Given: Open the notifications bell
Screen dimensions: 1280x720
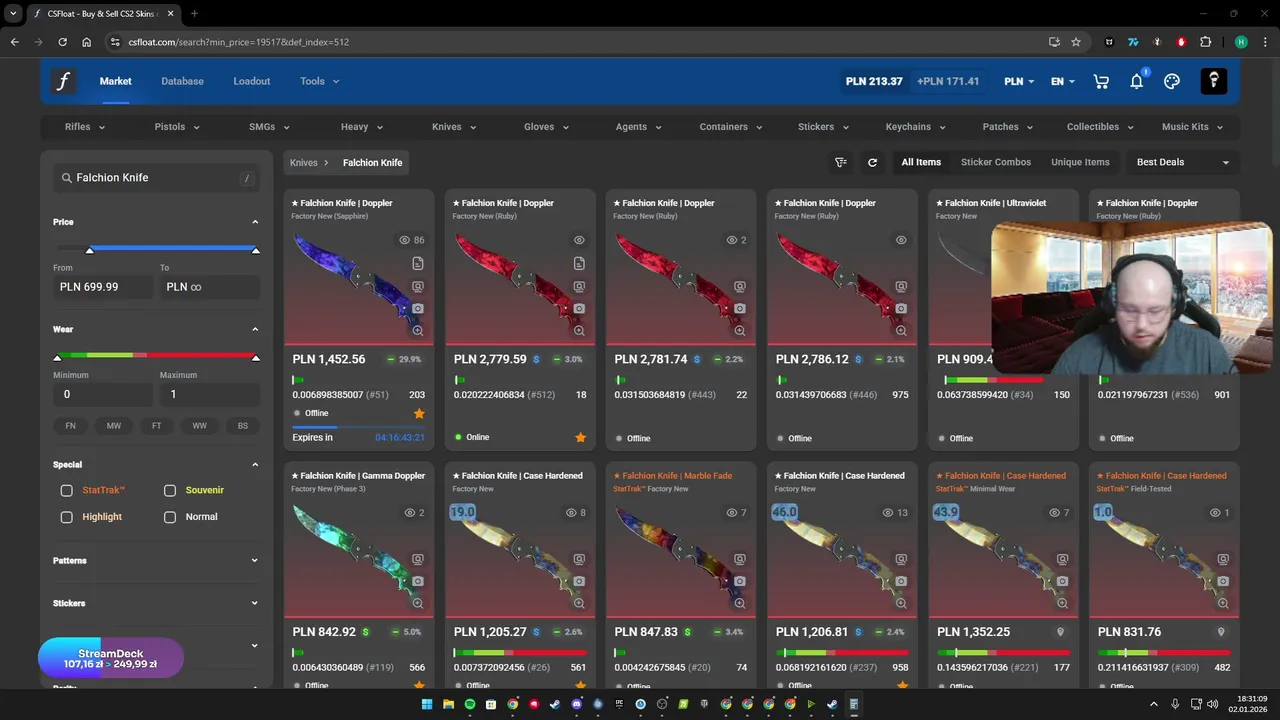Looking at the screenshot, I should [1137, 81].
